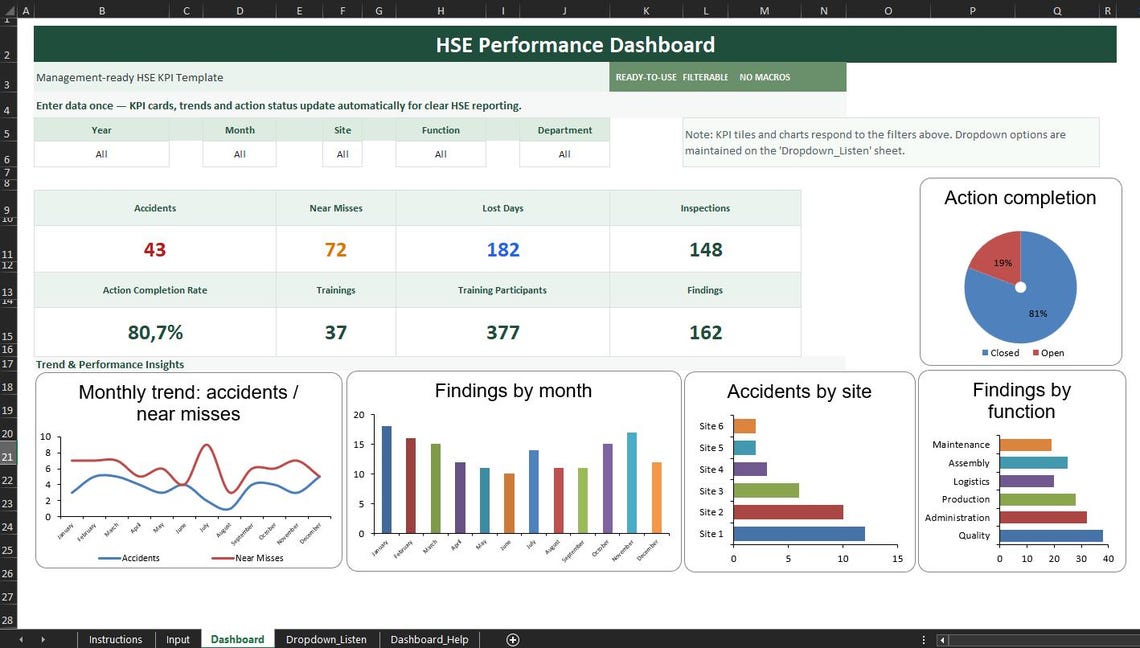The image size is (1140, 648).
Task: Click the Site 2 bar in Accidents by site
Action: tap(788, 512)
